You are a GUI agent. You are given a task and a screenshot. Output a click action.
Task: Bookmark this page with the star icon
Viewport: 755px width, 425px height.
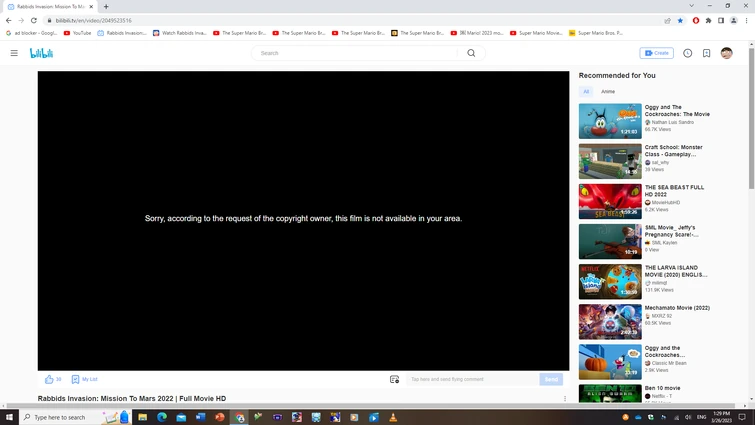(x=680, y=21)
